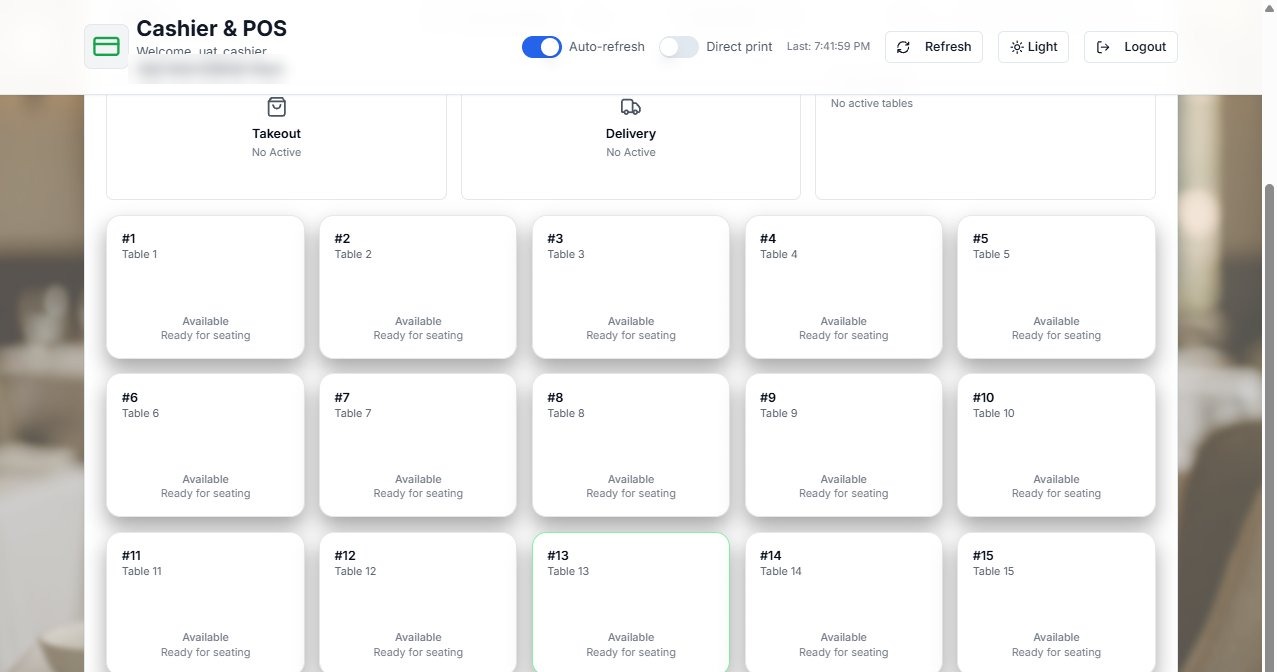Open table #7 card
Screen dimensions: 1277x672
click(418, 445)
